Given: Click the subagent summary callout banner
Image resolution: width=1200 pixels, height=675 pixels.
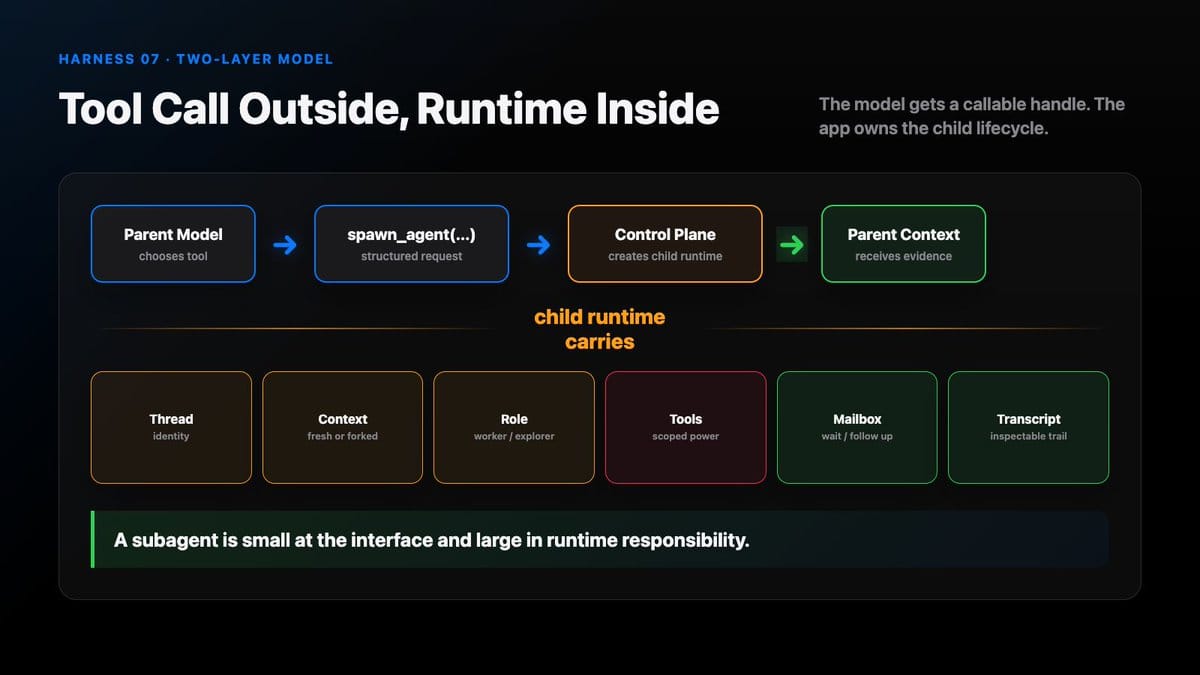Looking at the screenshot, I should (600, 540).
